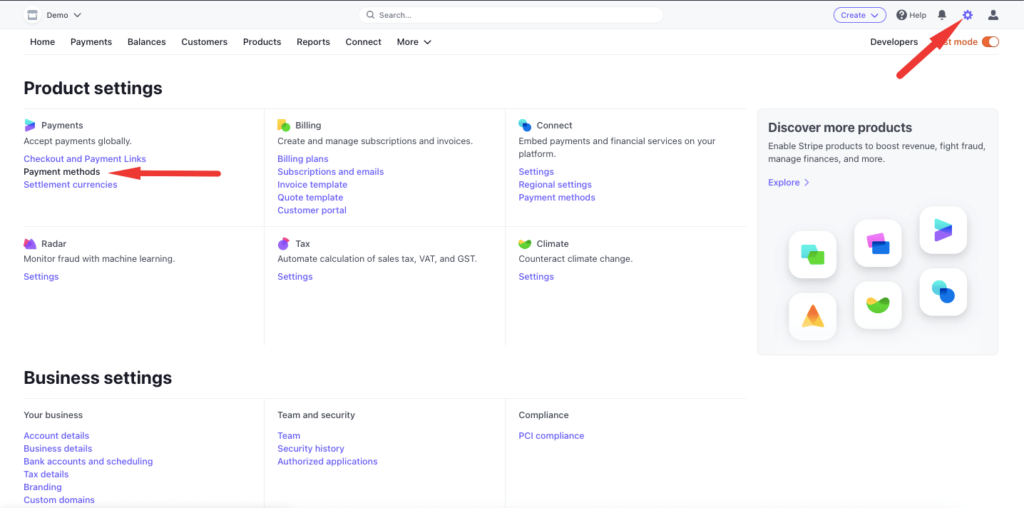Open the user profile icon
The image size is (1024, 508).
993,14
